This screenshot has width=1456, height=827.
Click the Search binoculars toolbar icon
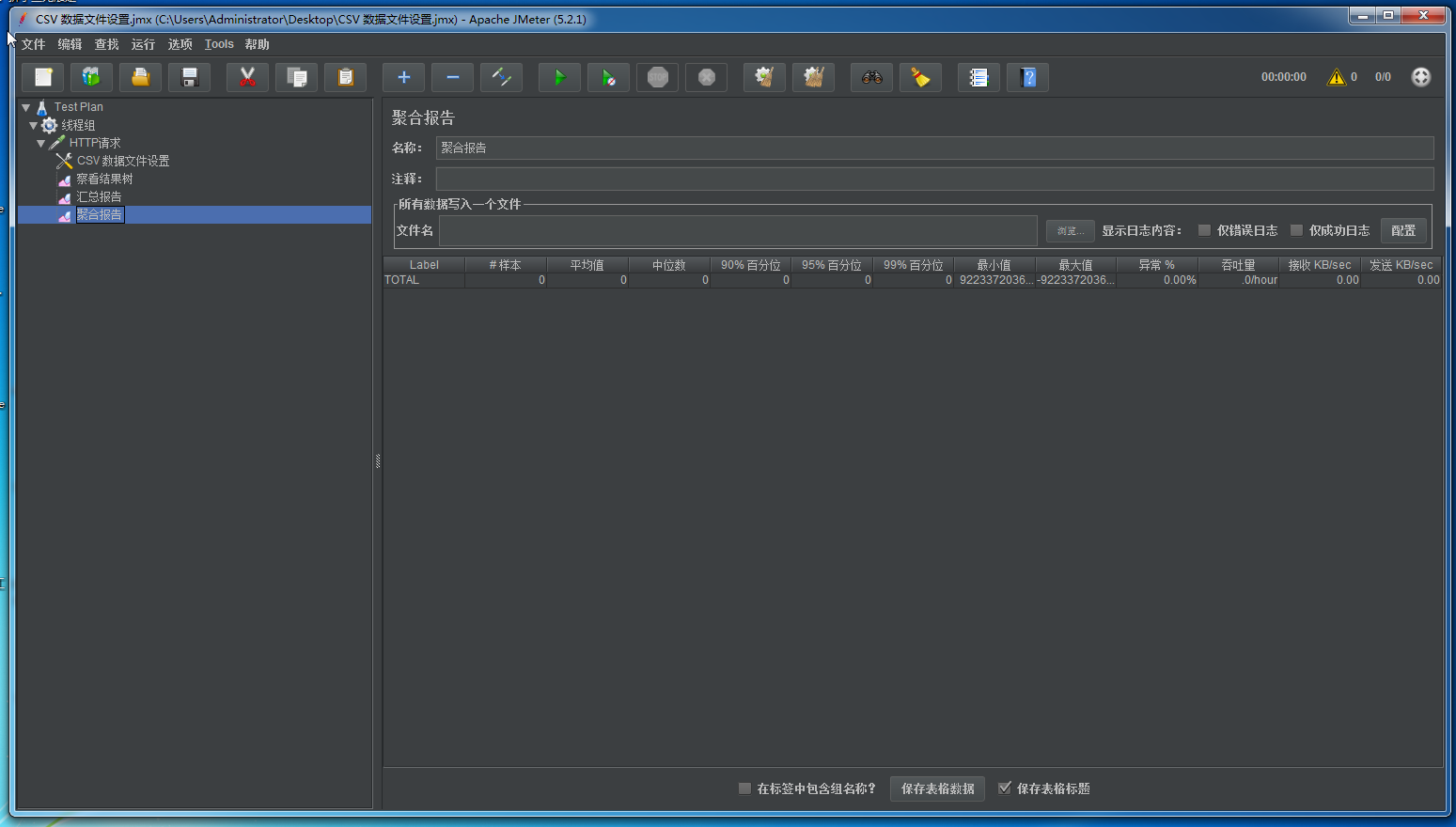pos(871,78)
